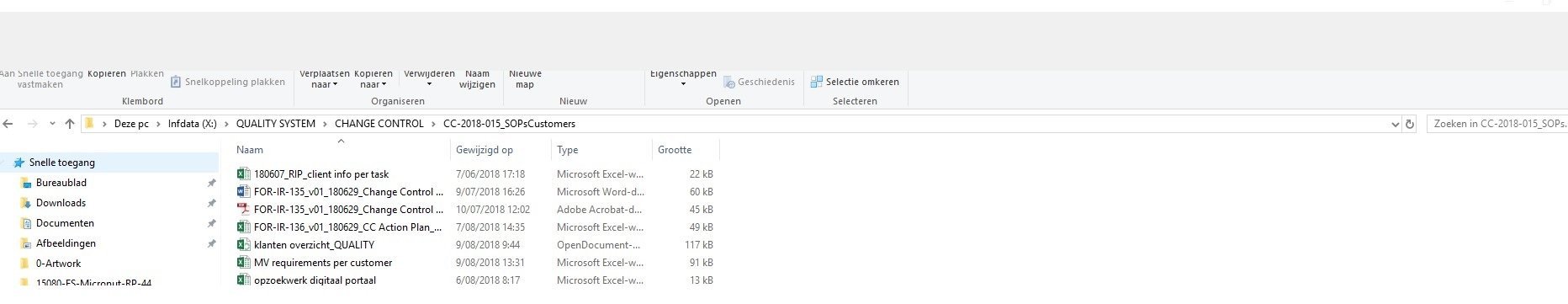Click the Bureaublad folder icon in sidebar
This screenshot has width=1568, height=304.
tap(25, 183)
